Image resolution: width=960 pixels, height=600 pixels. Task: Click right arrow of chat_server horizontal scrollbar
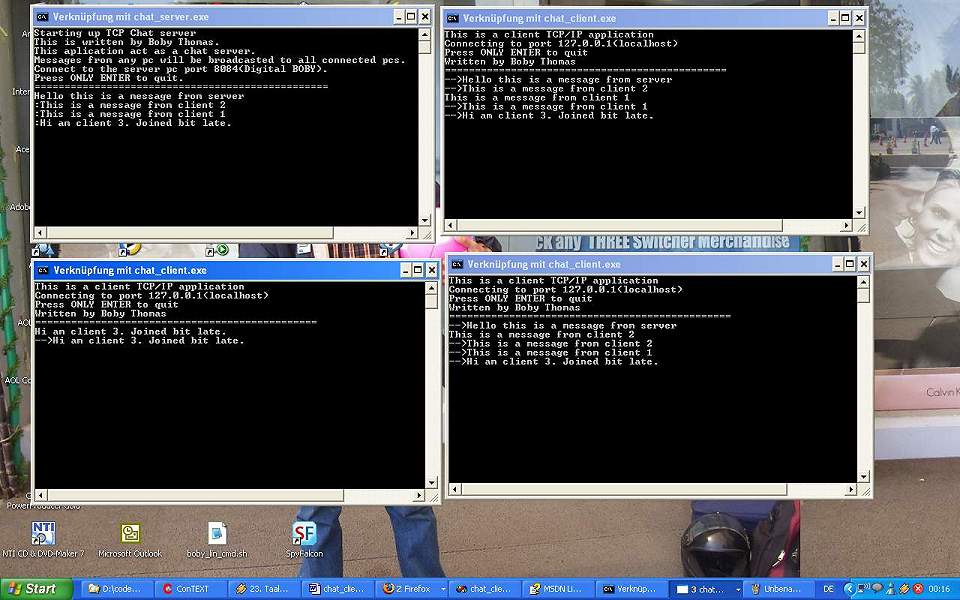[x=413, y=233]
